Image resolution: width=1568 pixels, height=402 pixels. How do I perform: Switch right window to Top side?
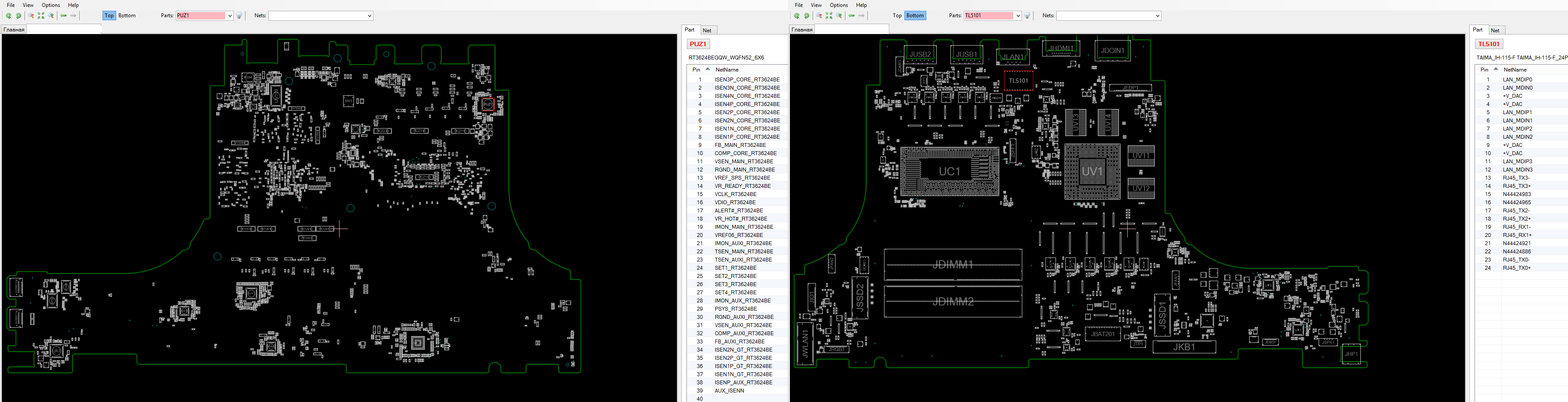click(897, 16)
